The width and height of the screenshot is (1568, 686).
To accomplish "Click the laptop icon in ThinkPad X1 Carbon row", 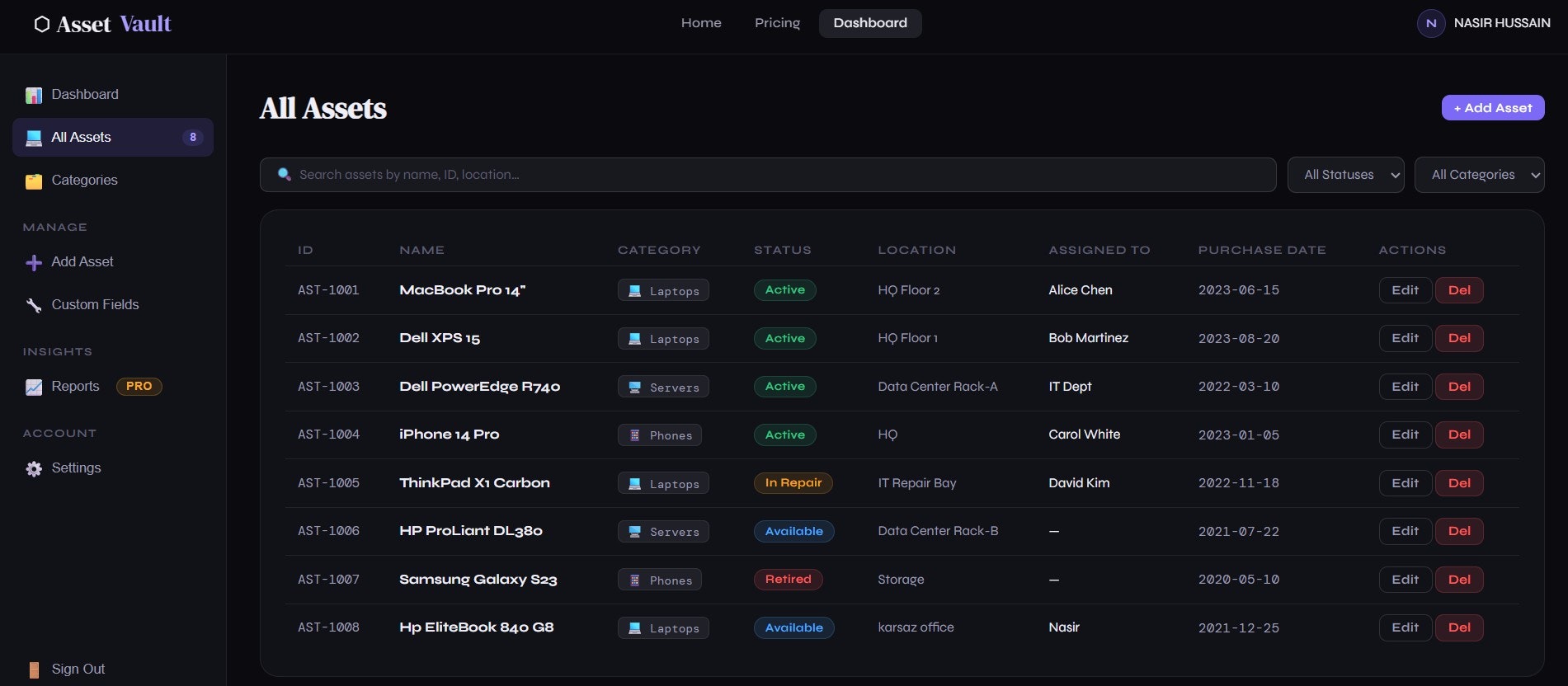I will pyautogui.click(x=635, y=484).
